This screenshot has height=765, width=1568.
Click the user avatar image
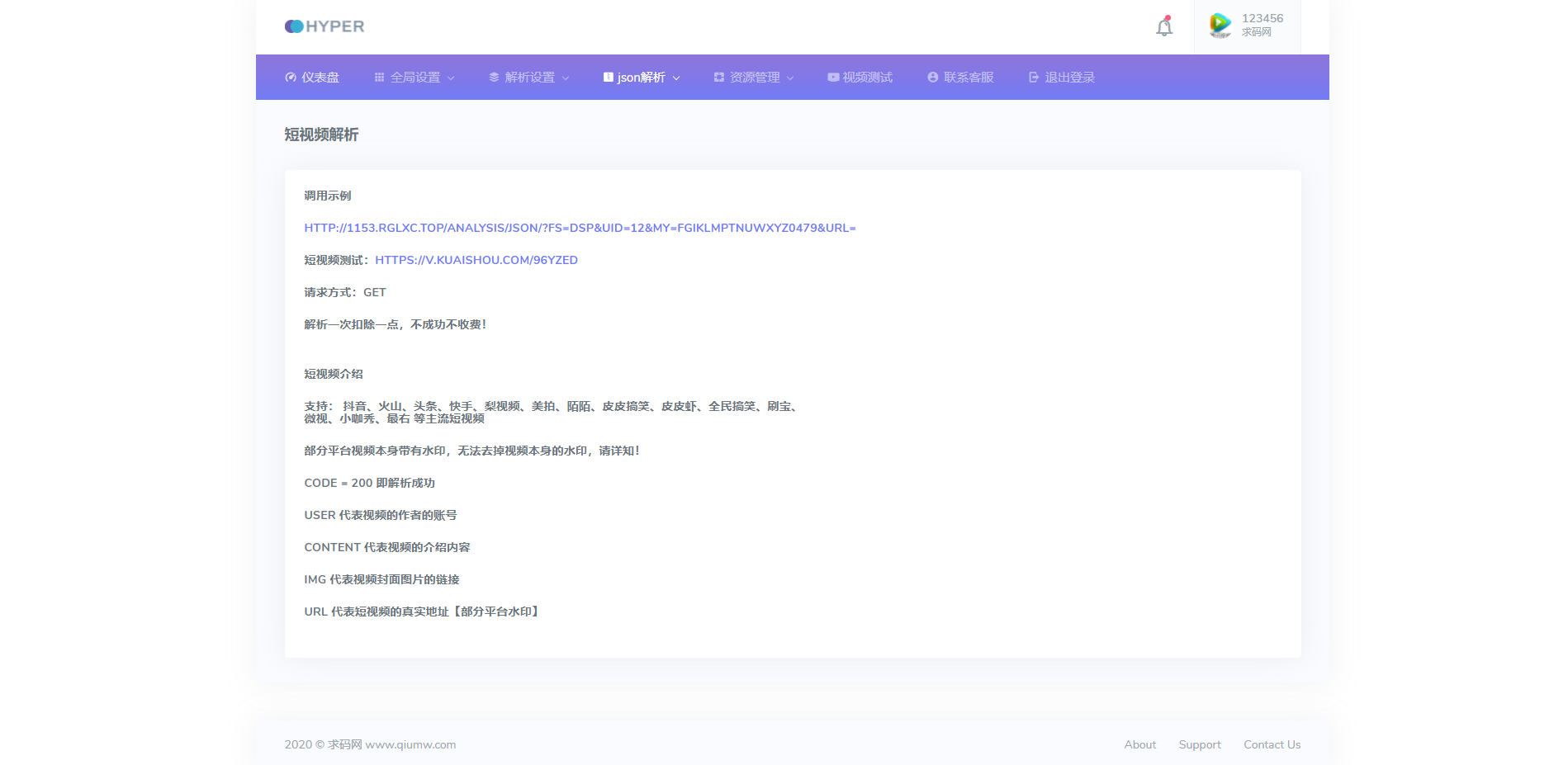point(1220,26)
